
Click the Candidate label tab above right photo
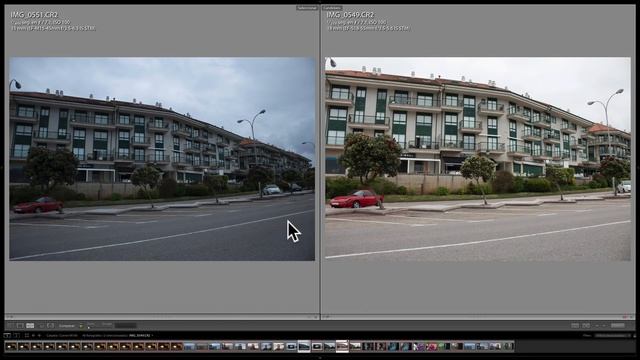tap(332, 8)
